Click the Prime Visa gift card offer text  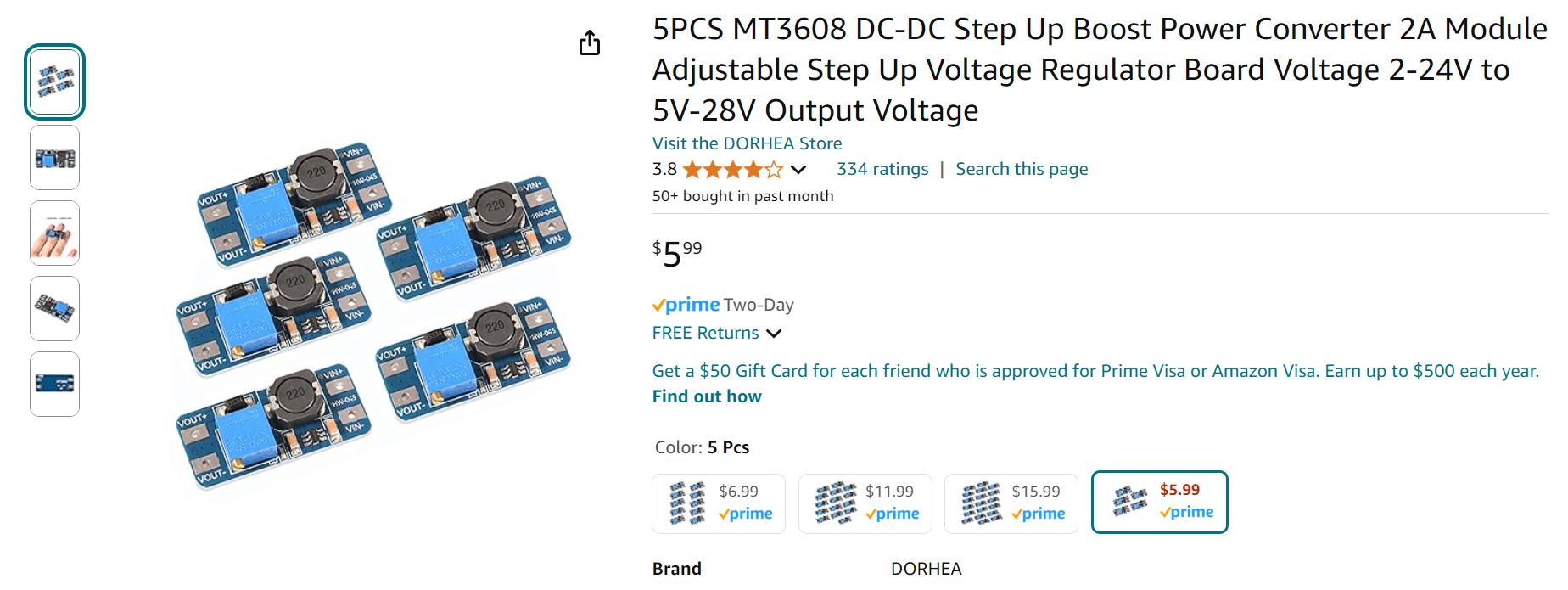click(x=1095, y=371)
